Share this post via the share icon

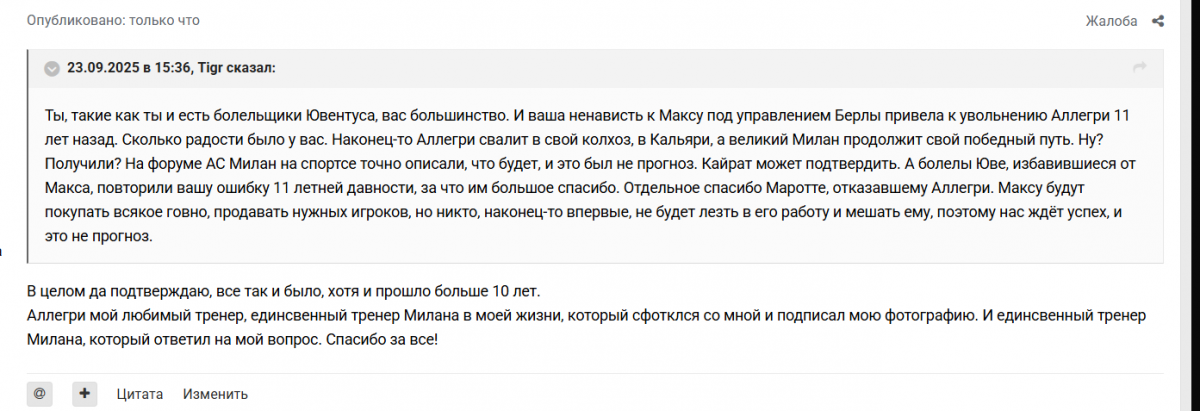(1158, 21)
